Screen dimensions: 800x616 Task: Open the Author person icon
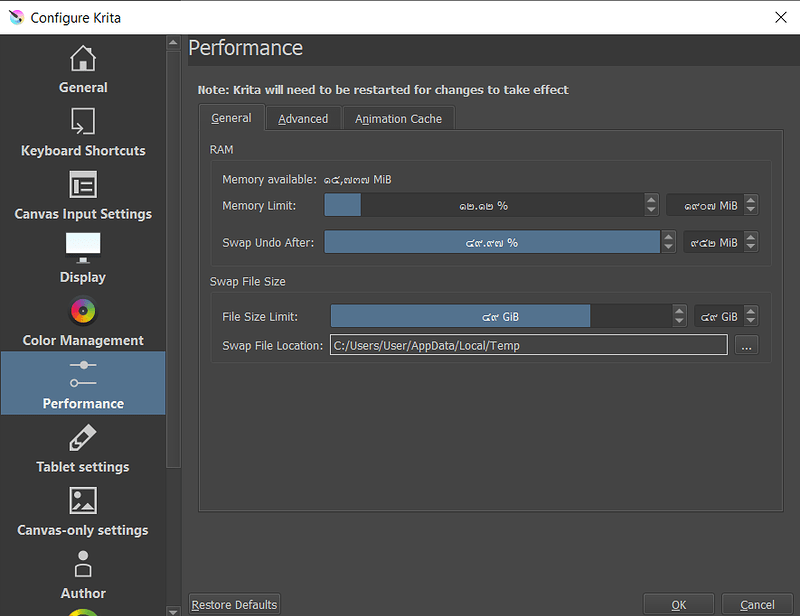tap(83, 564)
